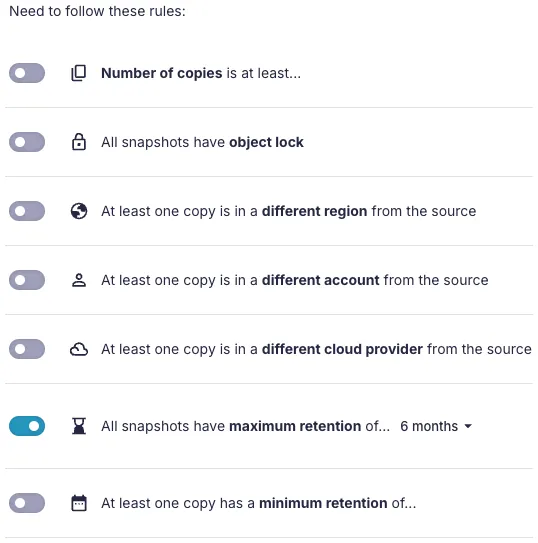Disable the maximum retention toggle
The width and height of the screenshot is (538, 543).
tap(27, 426)
